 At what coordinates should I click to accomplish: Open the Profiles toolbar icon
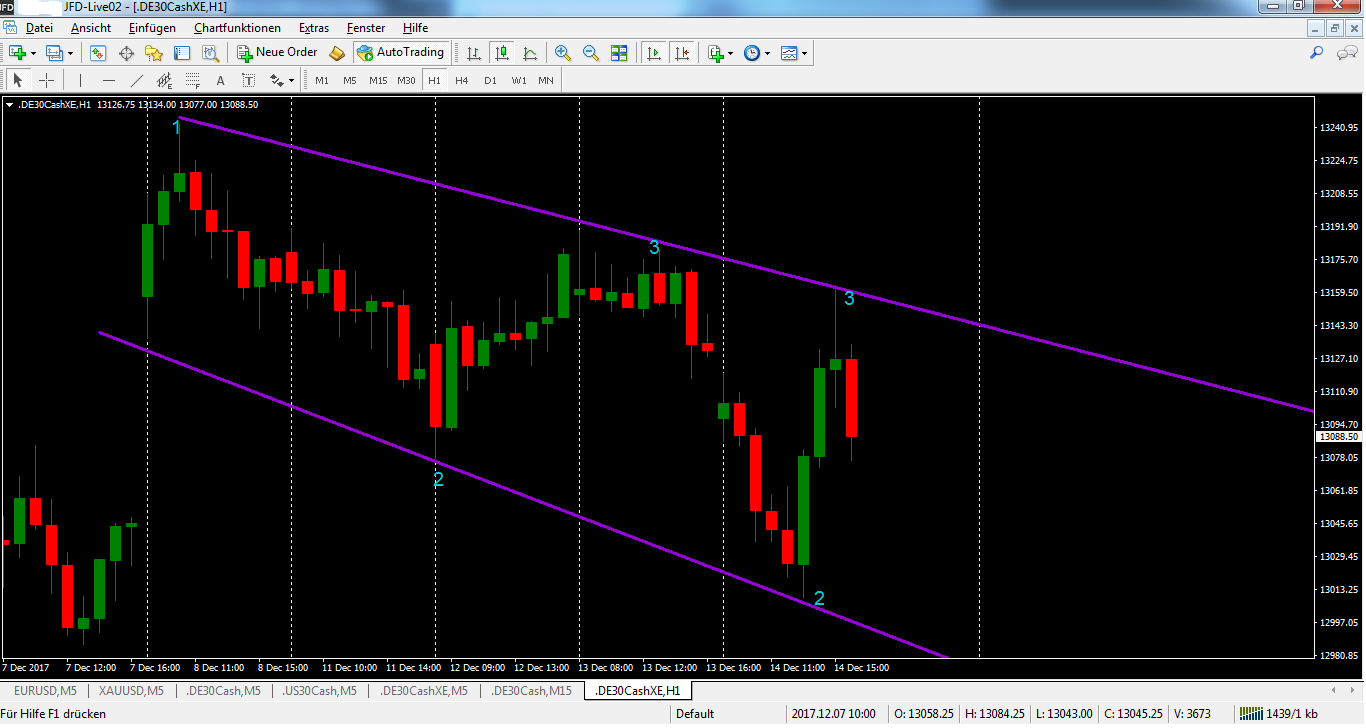coord(55,52)
